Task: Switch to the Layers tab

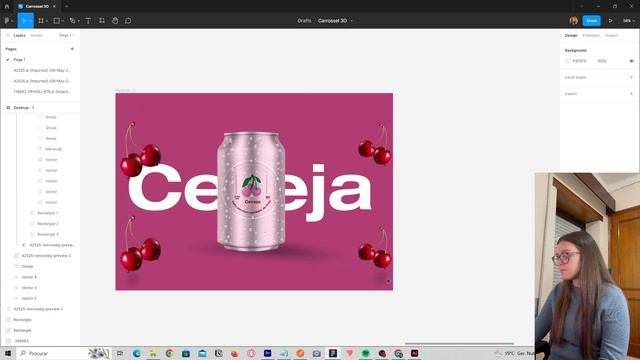Action: (x=19, y=36)
